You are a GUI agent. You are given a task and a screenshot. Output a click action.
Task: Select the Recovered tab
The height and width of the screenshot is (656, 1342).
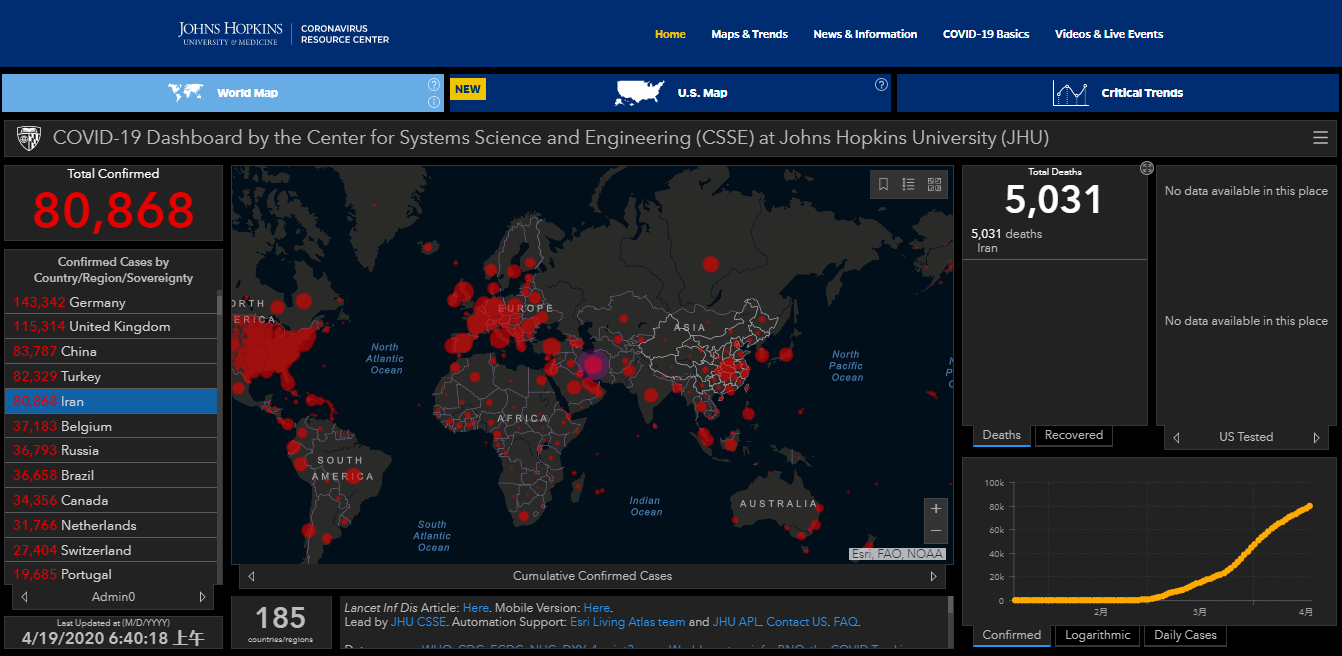(x=1073, y=435)
